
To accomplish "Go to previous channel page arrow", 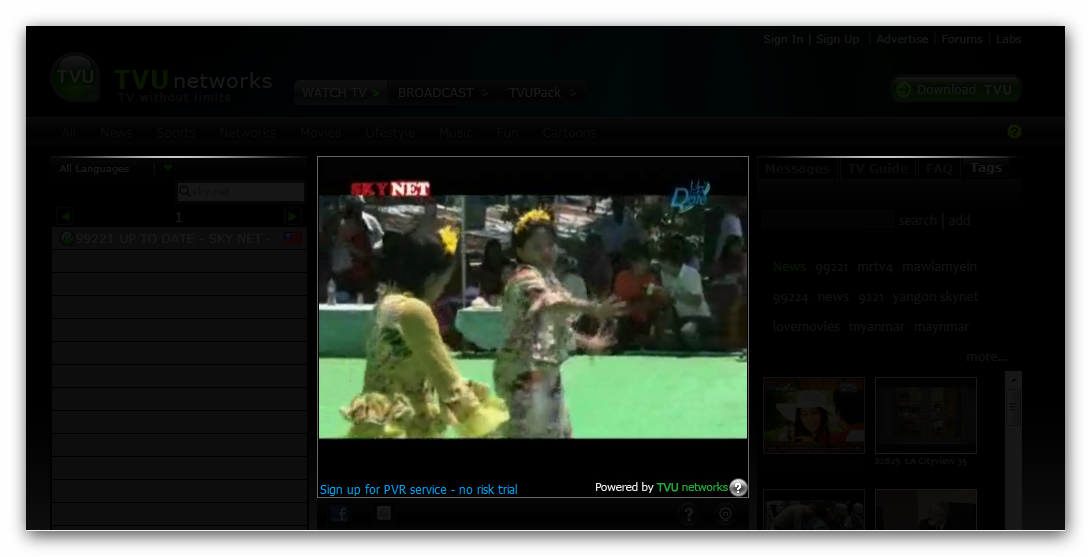I will [x=65, y=216].
